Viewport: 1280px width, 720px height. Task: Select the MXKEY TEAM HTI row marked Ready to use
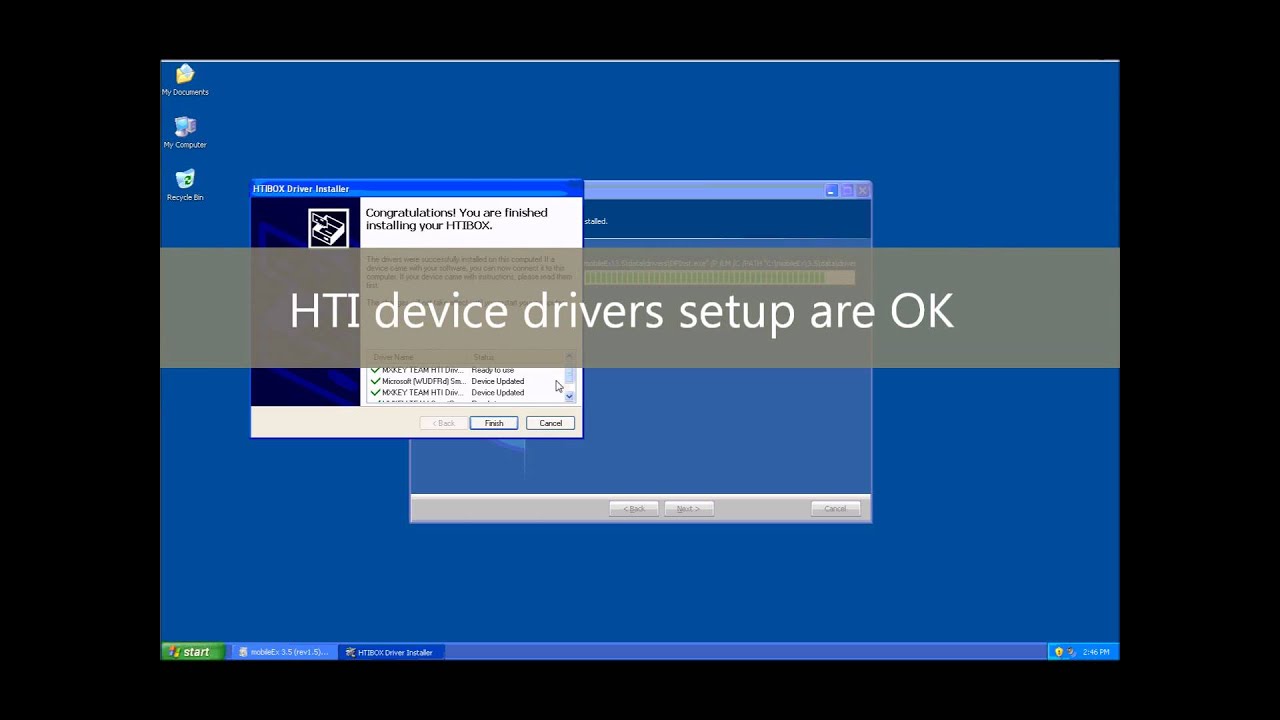coord(467,370)
